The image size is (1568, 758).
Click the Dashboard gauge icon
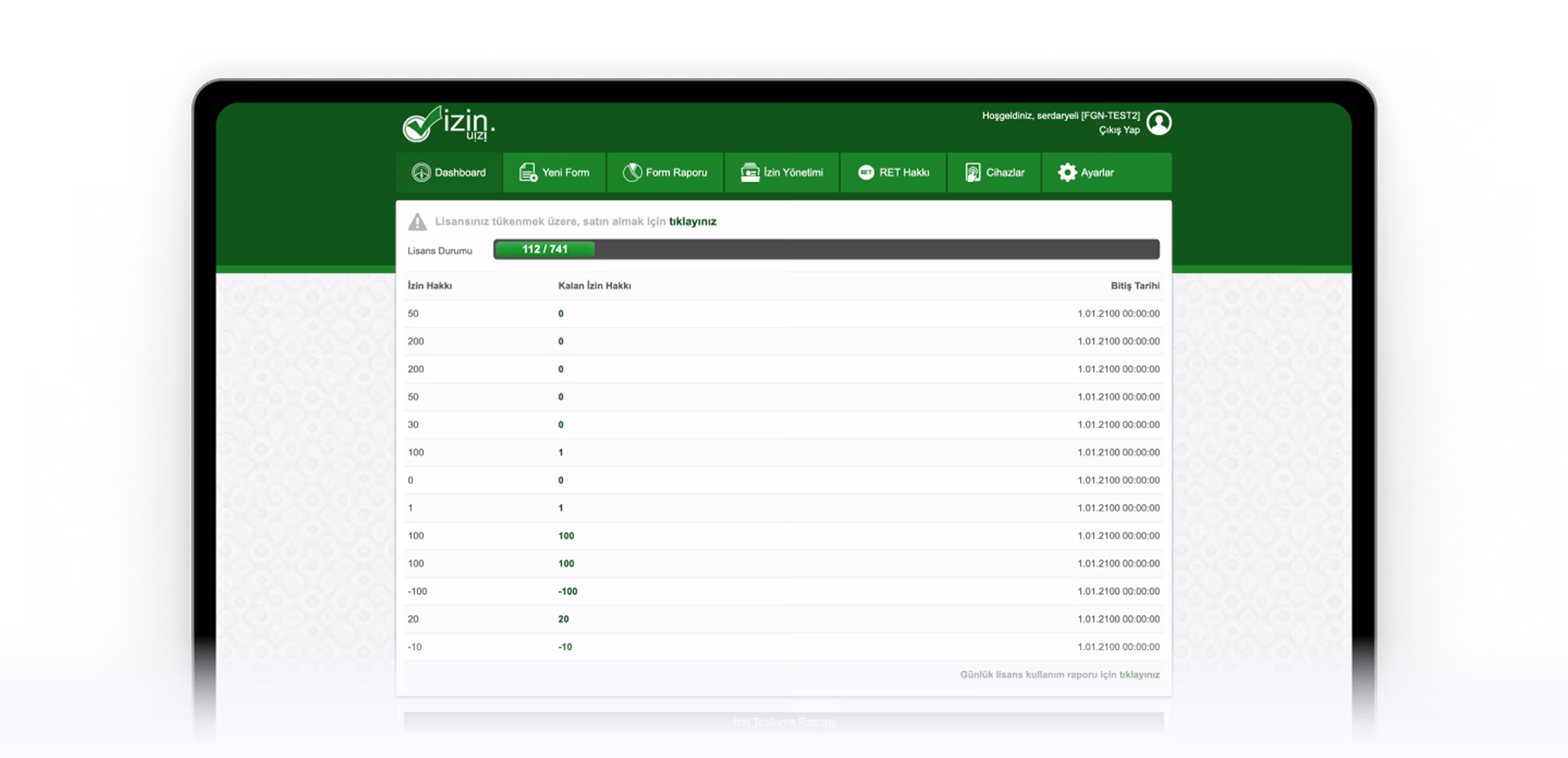[x=421, y=172]
